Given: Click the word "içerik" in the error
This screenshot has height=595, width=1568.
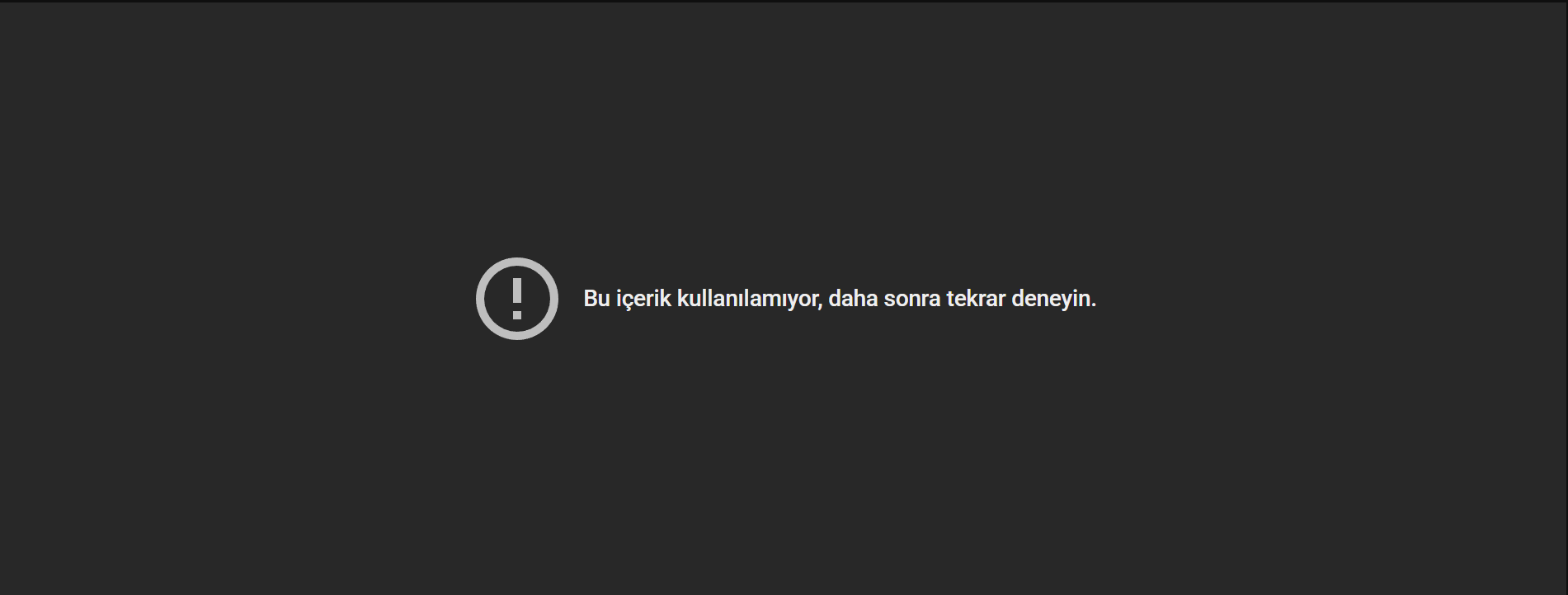Looking at the screenshot, I should pyautogui.click(x=643, y=299).
